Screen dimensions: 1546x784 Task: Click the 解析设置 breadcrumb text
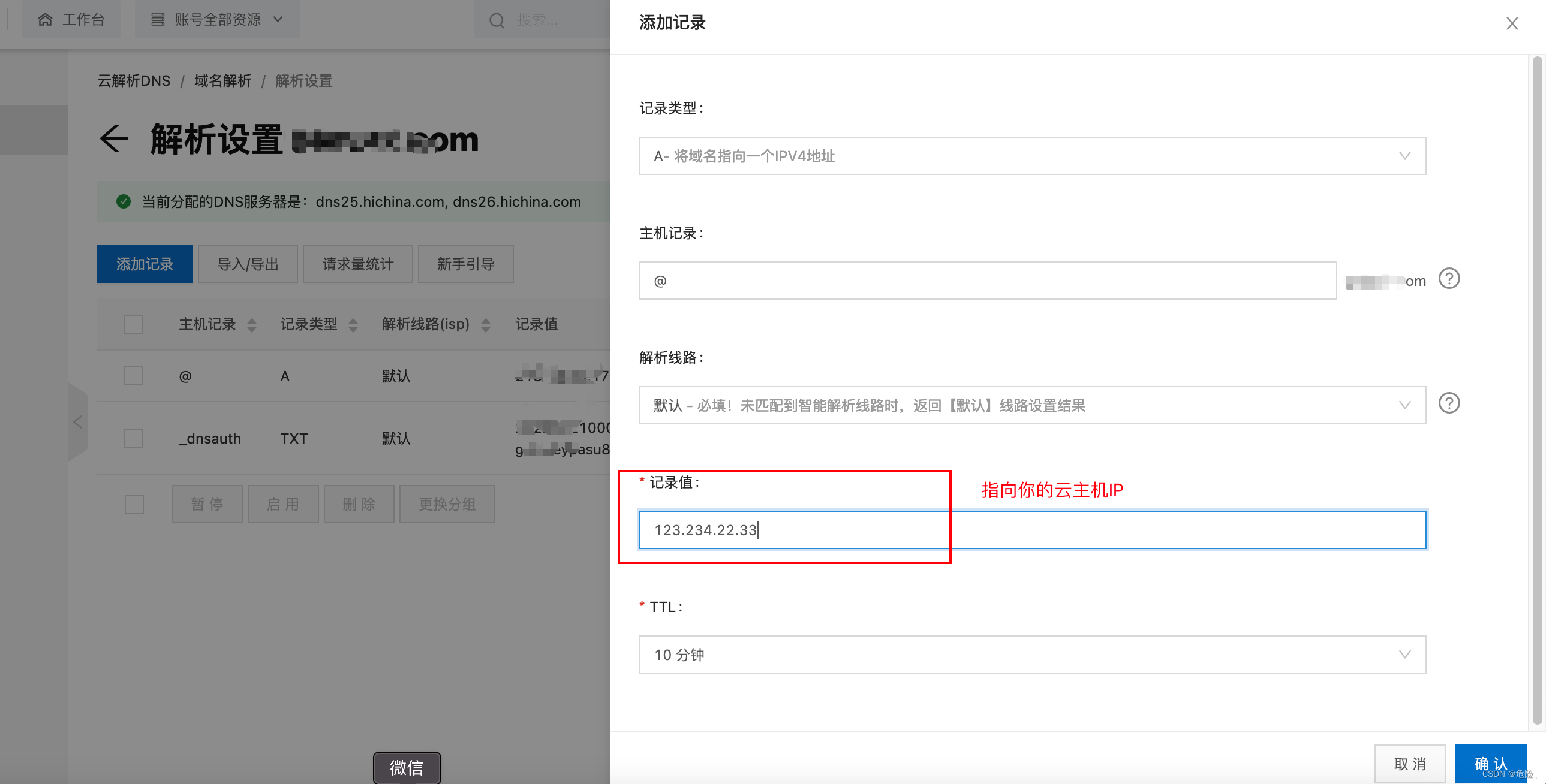click(x=303, y=80)
